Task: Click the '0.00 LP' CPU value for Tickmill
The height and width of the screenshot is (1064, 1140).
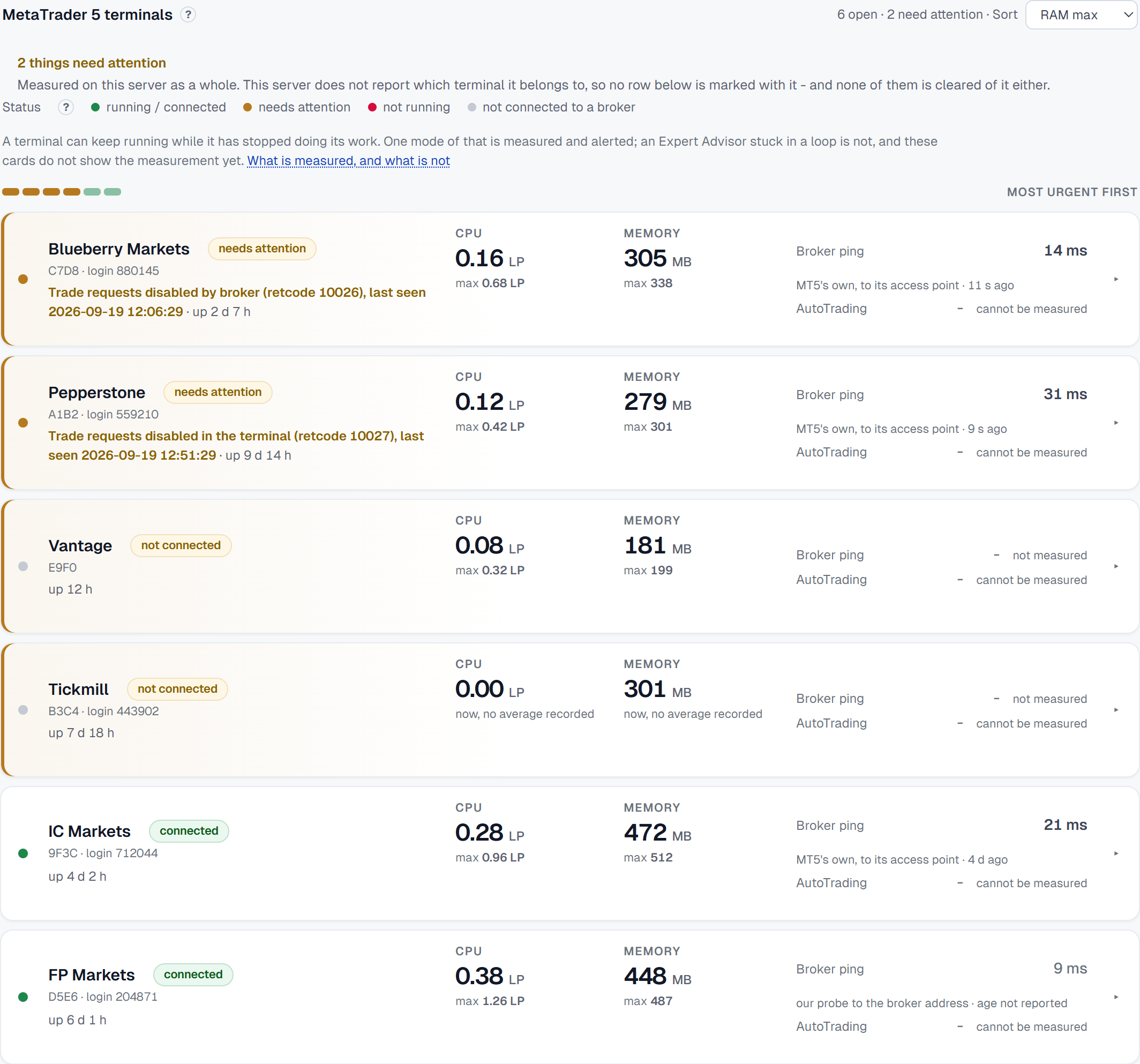Action: tap(490, 690)
